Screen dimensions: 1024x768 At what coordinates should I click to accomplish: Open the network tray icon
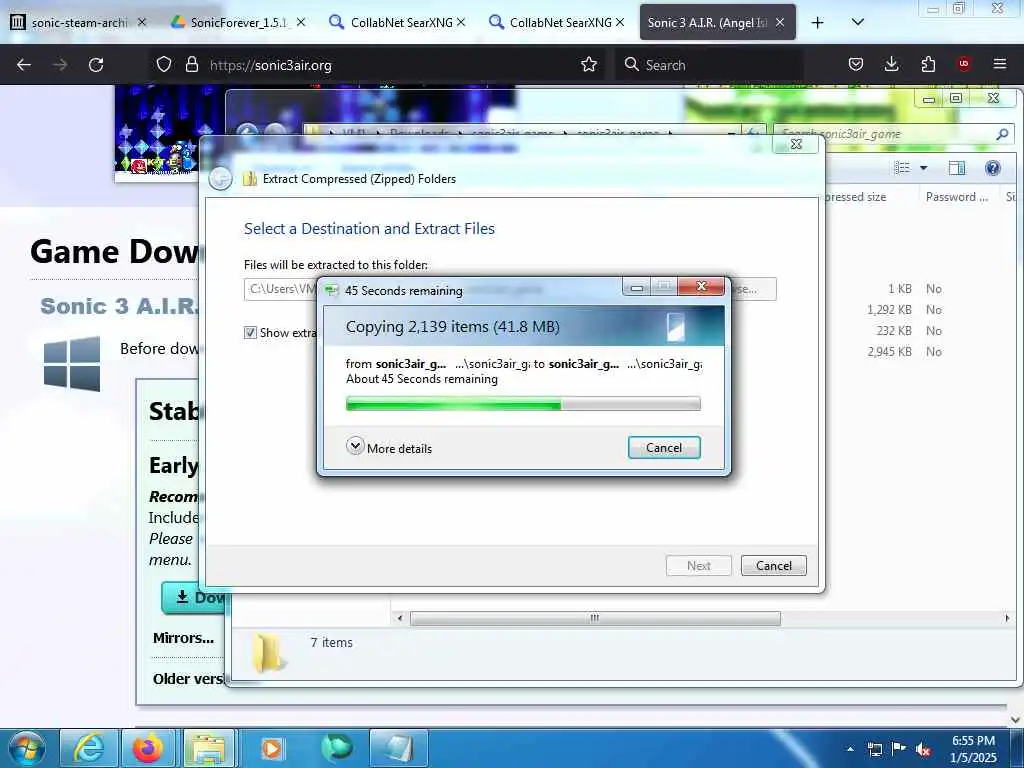[874, 749]
